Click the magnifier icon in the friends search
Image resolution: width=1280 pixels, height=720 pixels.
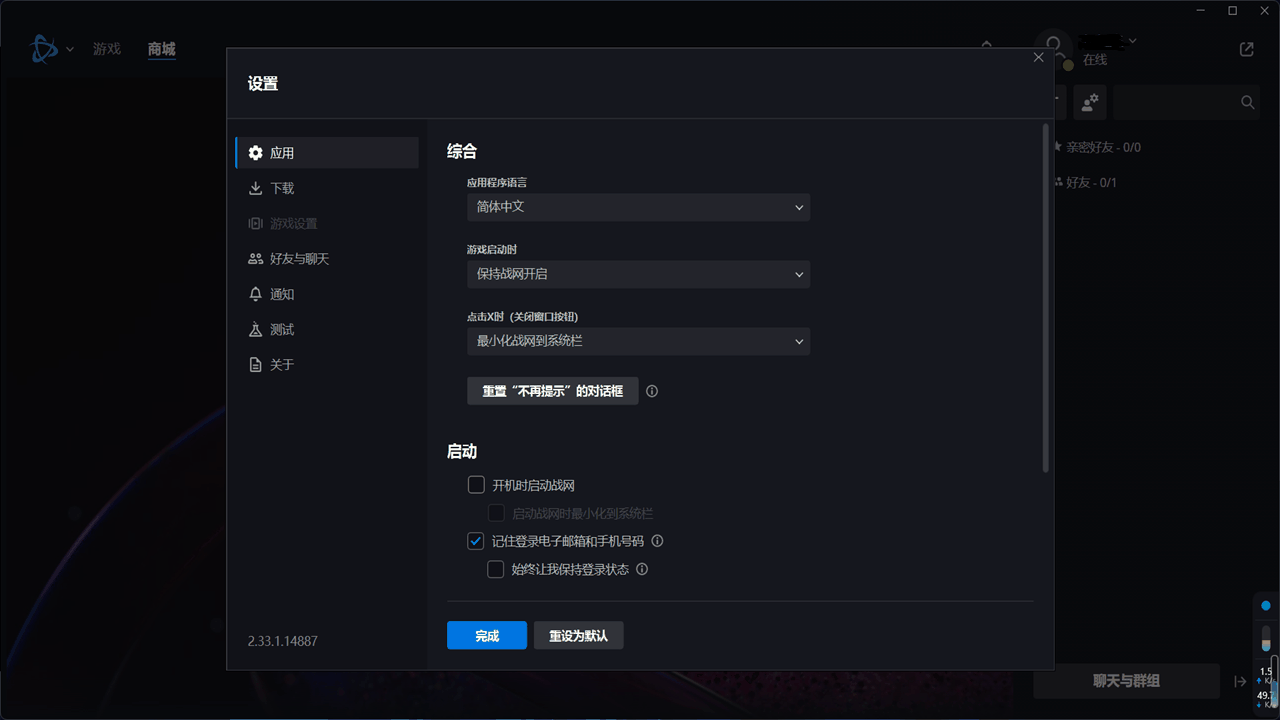click(x=1248, y=102)
